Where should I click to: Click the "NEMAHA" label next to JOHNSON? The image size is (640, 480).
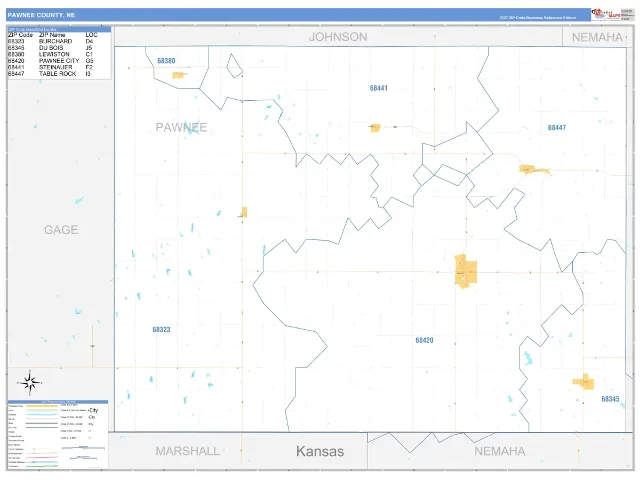tap(597, 37)
